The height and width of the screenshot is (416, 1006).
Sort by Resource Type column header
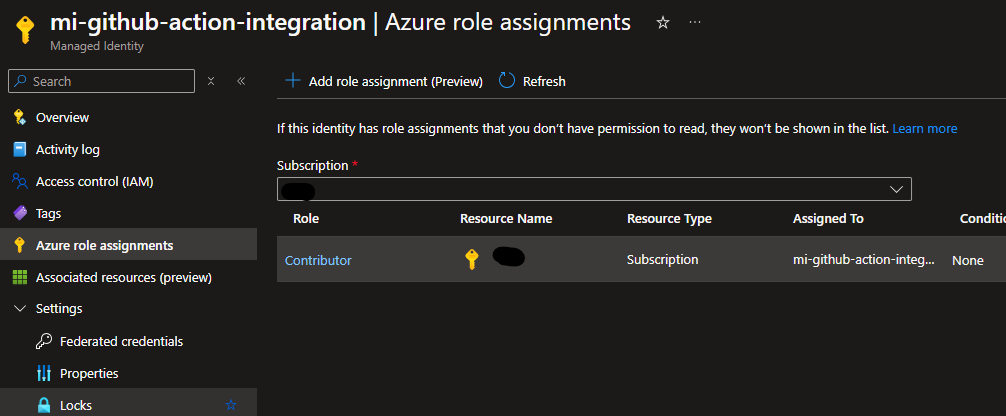click(669, 219)
